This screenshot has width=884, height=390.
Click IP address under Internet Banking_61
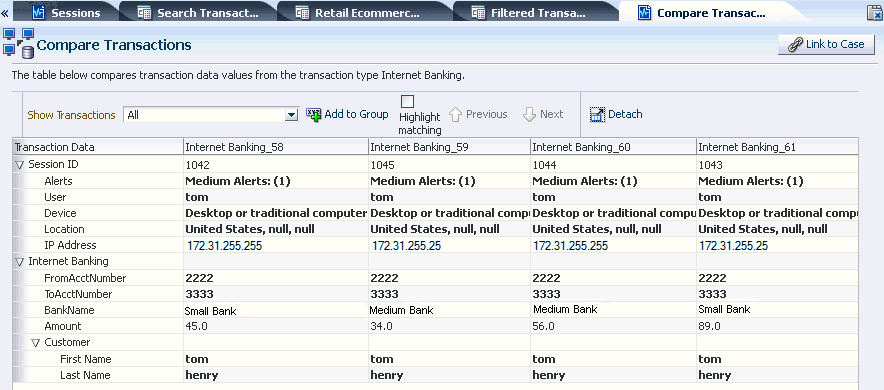tap(733, 246)
